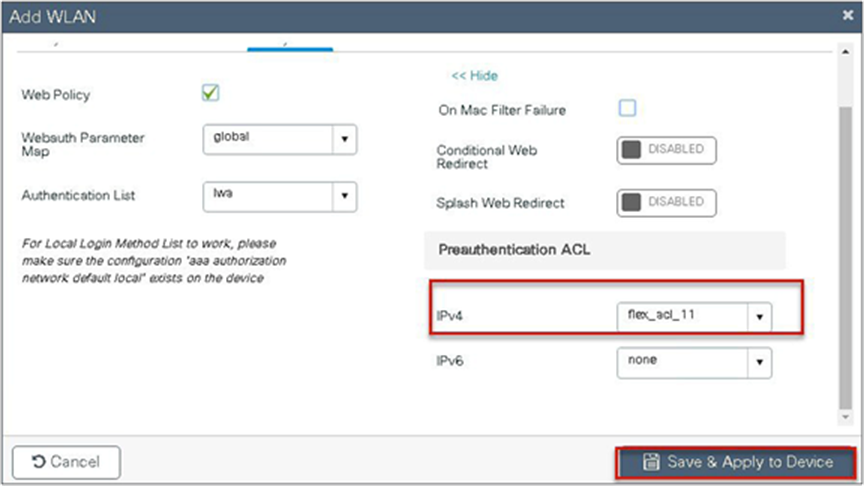Click the Splash Web Redirect label
864x486 pixels.
click(x=501, y=203)
